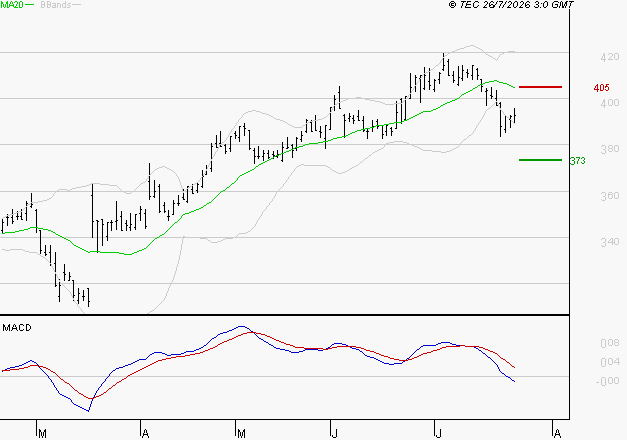Click the second M month marker
Screen dimensions: 627x440
pyautogui.click(x=241, y=433)
